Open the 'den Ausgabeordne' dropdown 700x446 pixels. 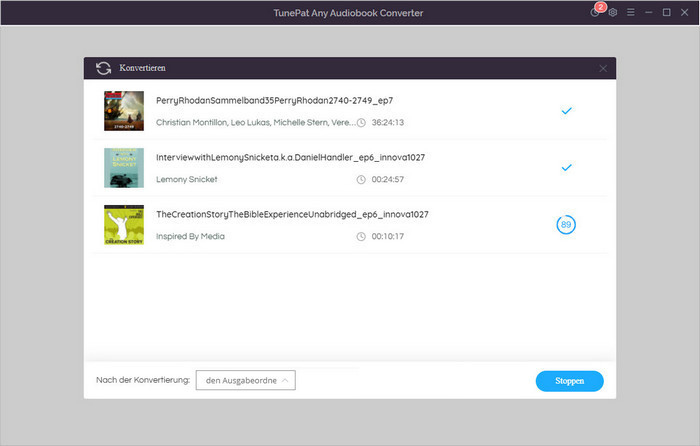pyautogui.click(x=246, y=380)
